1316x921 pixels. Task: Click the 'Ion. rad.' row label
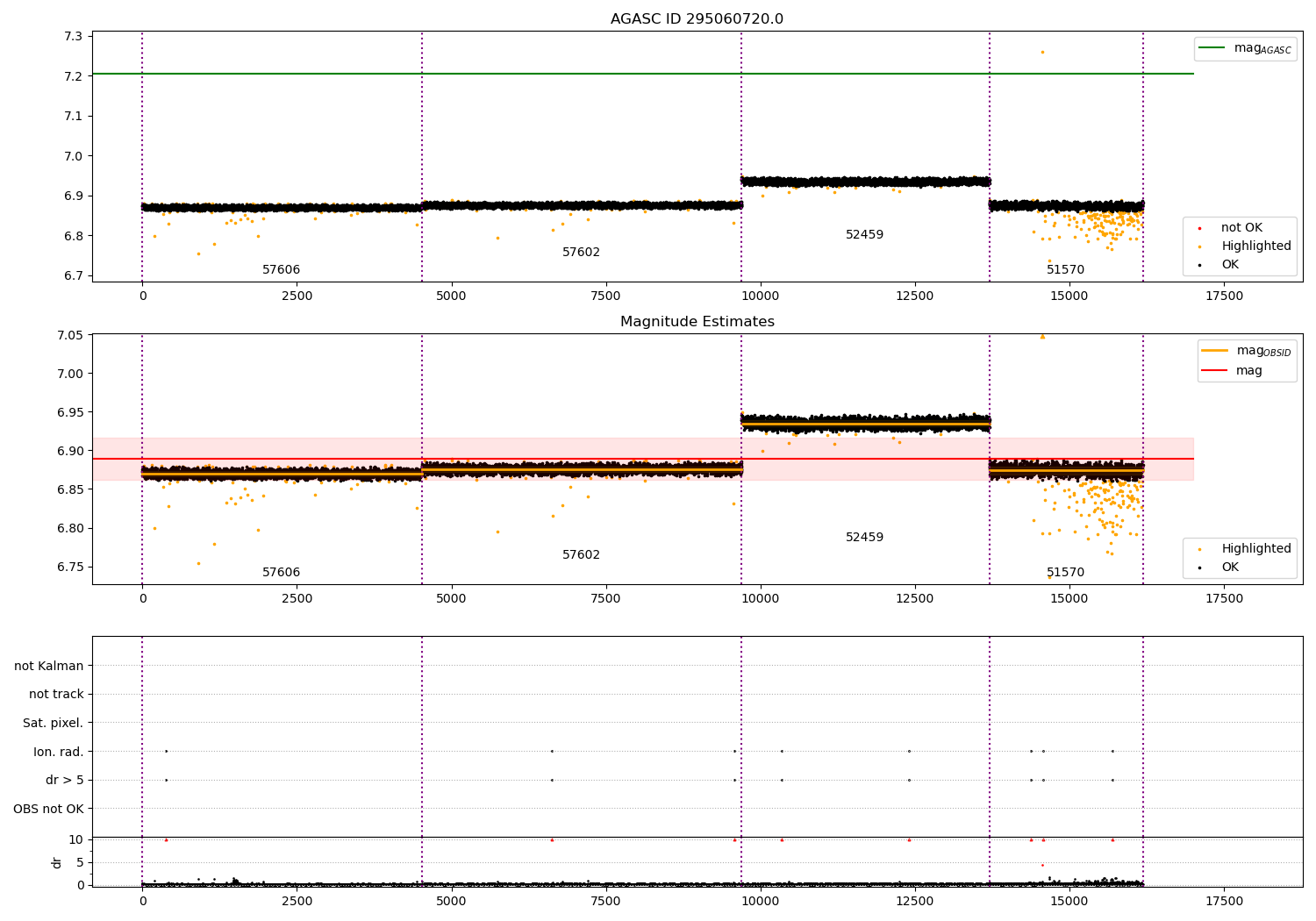[59, 753]
